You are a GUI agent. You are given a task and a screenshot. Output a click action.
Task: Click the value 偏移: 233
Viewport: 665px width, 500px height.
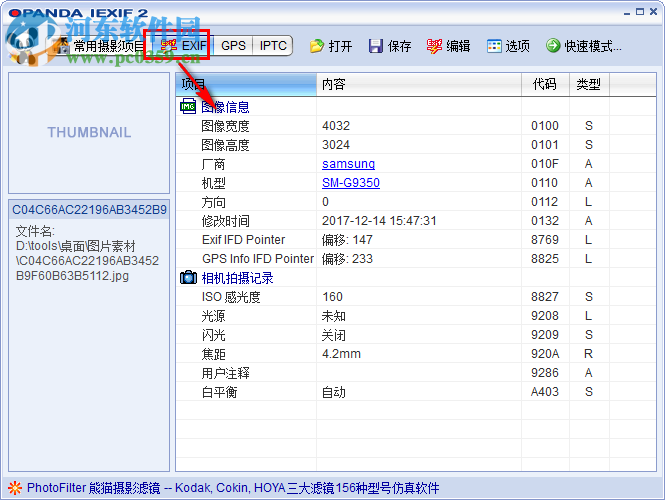coord(347,259)
